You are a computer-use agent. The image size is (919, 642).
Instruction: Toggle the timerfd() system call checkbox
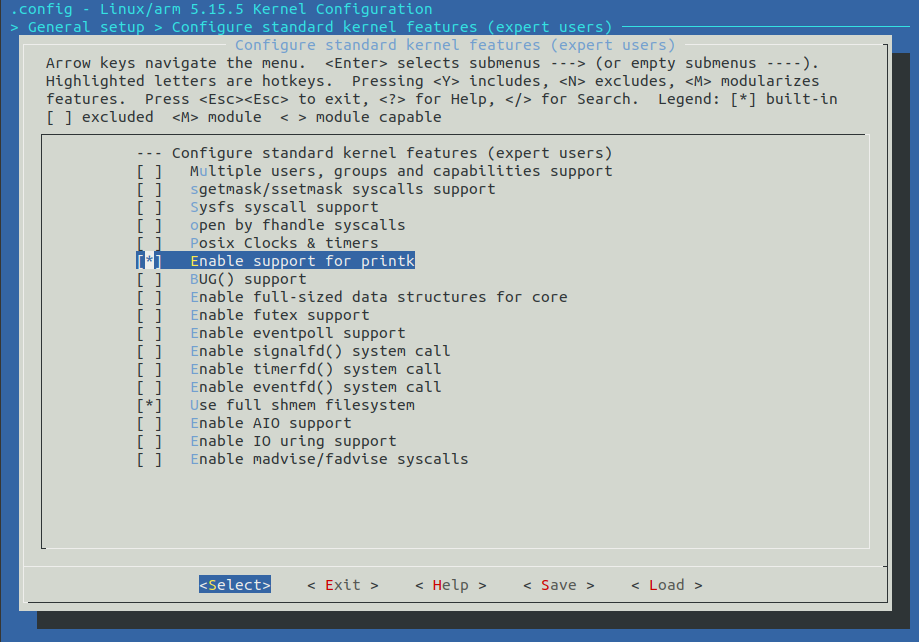[x=149, y=369]
